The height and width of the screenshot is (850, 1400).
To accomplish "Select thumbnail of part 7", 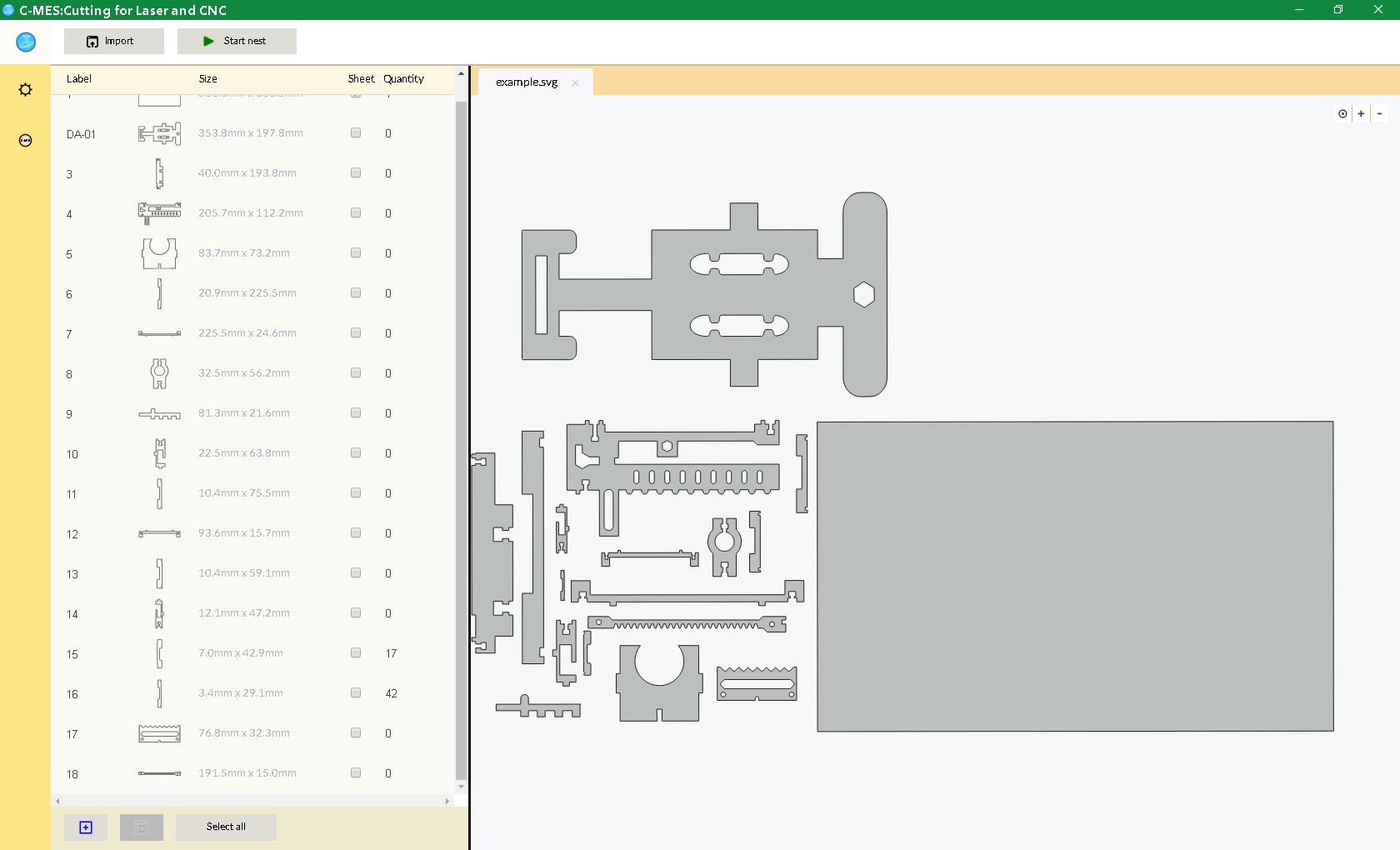I will [x=159, y=333].
